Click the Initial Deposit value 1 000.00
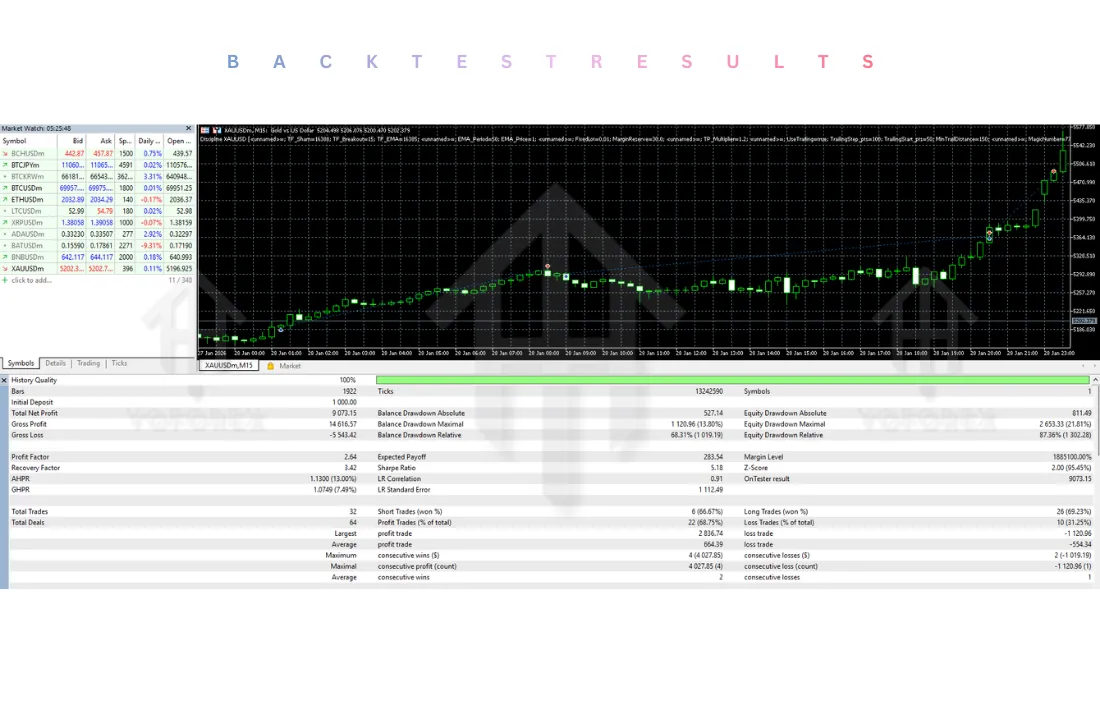Image resolution: width=1100 pixels, height=720 pixels. (x=344, y=402)
